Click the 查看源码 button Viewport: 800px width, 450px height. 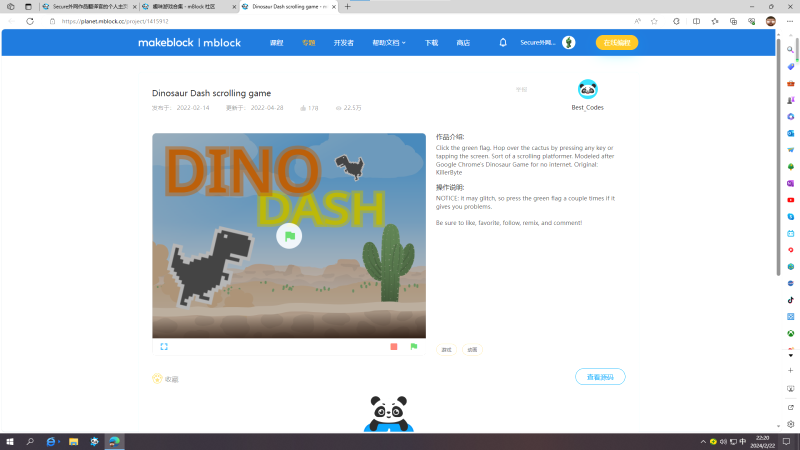(x=600, y=377)
